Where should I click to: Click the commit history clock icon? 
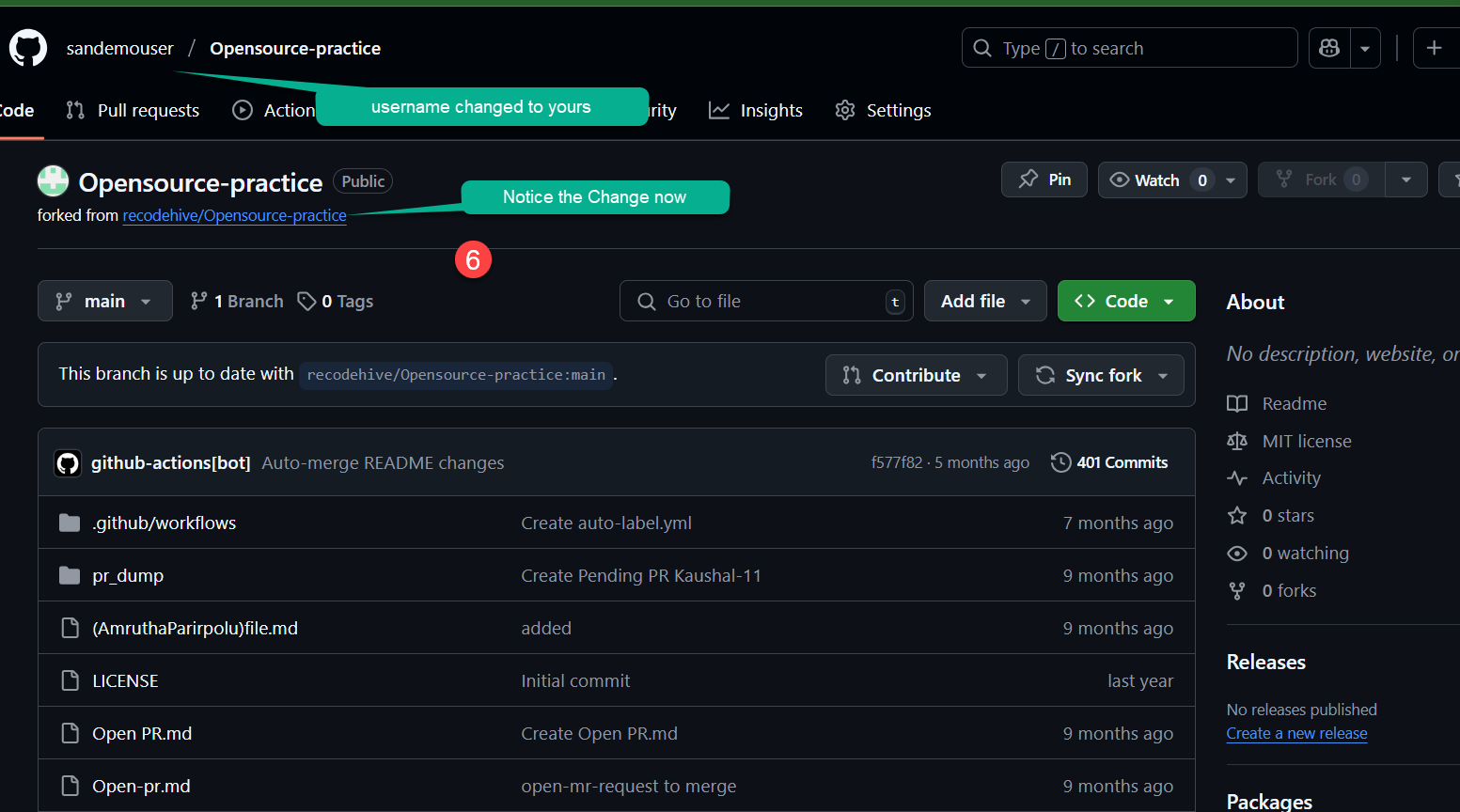[1061, 461]
